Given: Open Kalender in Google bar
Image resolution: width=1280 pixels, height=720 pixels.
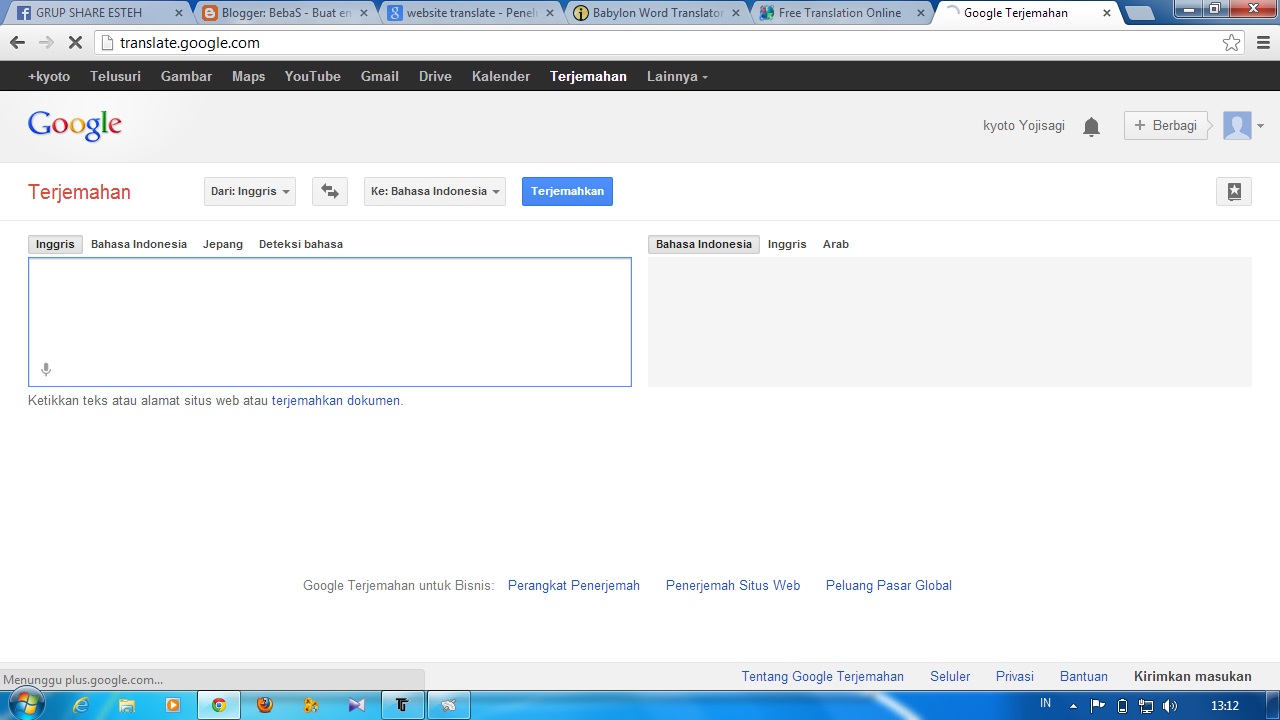Looking at the screenshot, I should pyautogui.click(x=501, y=76).
